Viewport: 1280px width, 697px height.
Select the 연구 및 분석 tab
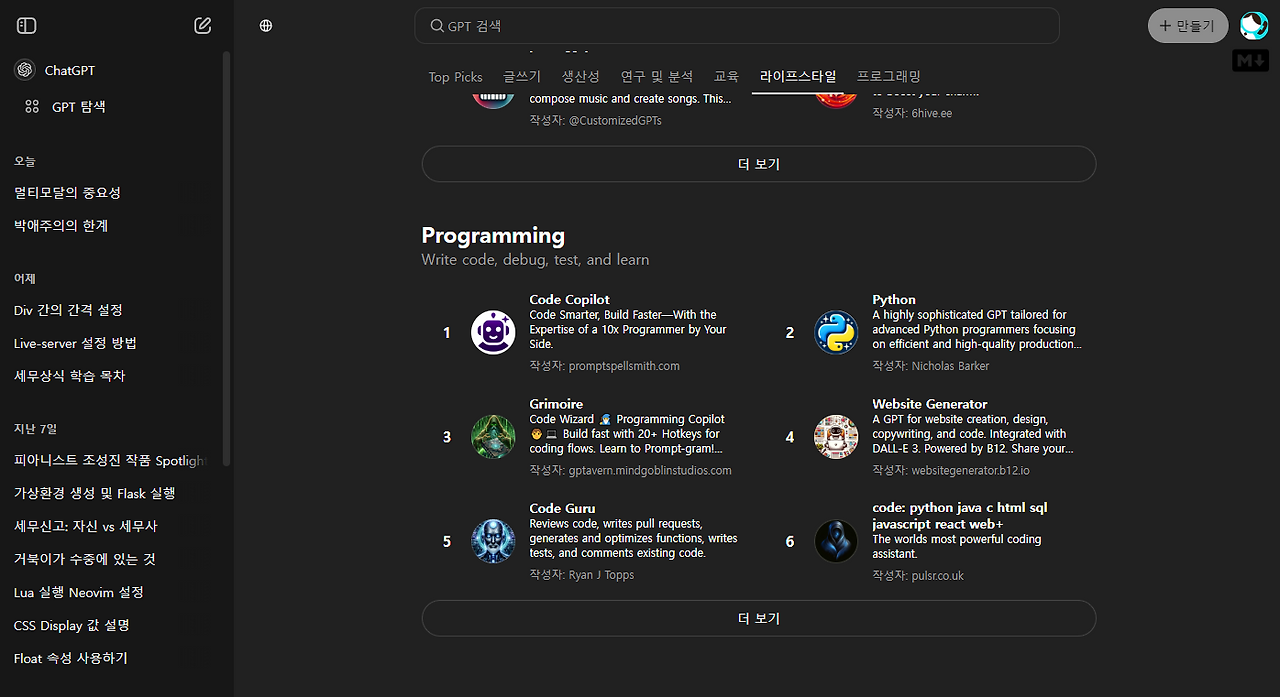656,77
